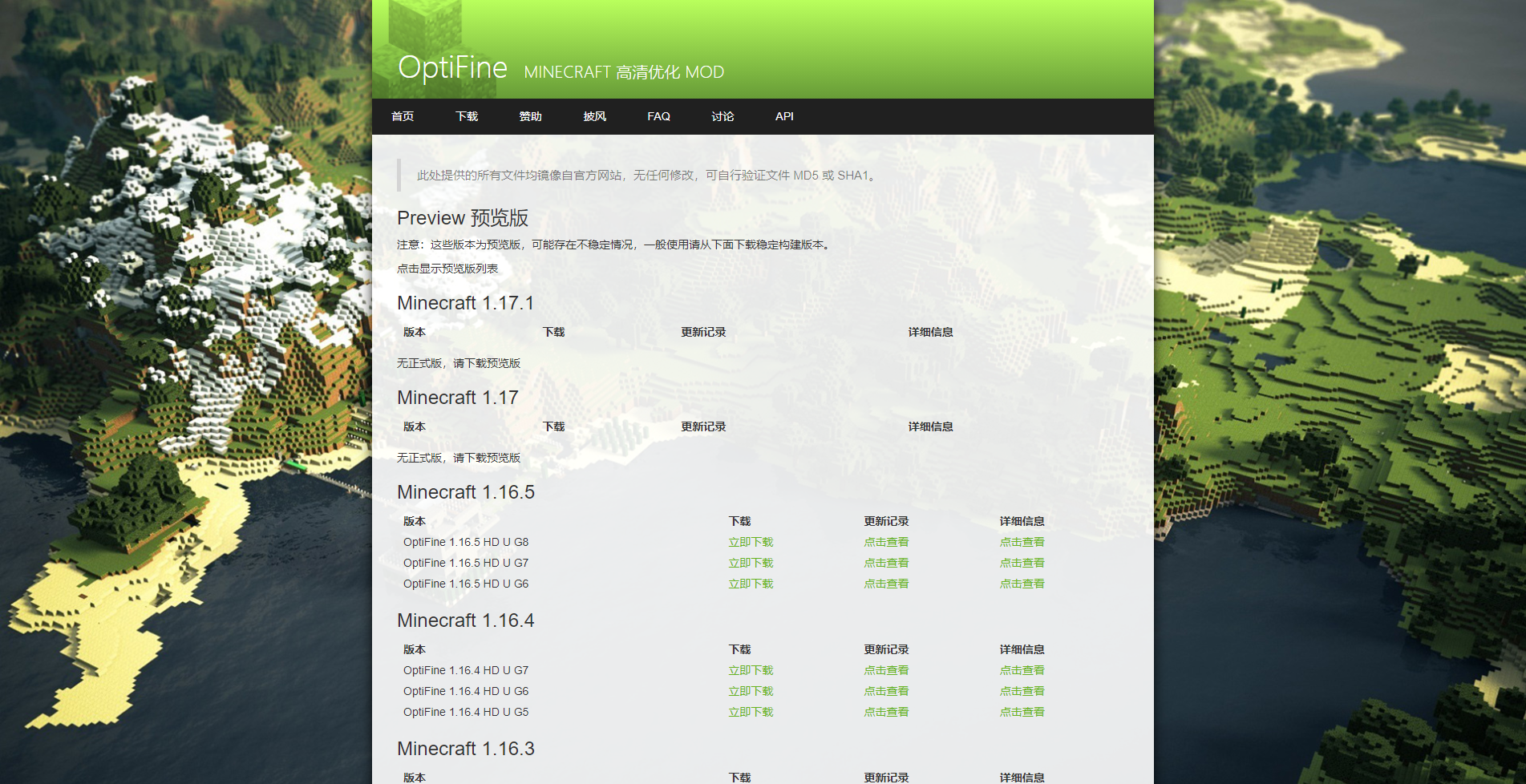Viewport: 1526px width, 784px height.
Task: Download OptiFine 1.16.5 HD U G7
Action: click(751, 563)
